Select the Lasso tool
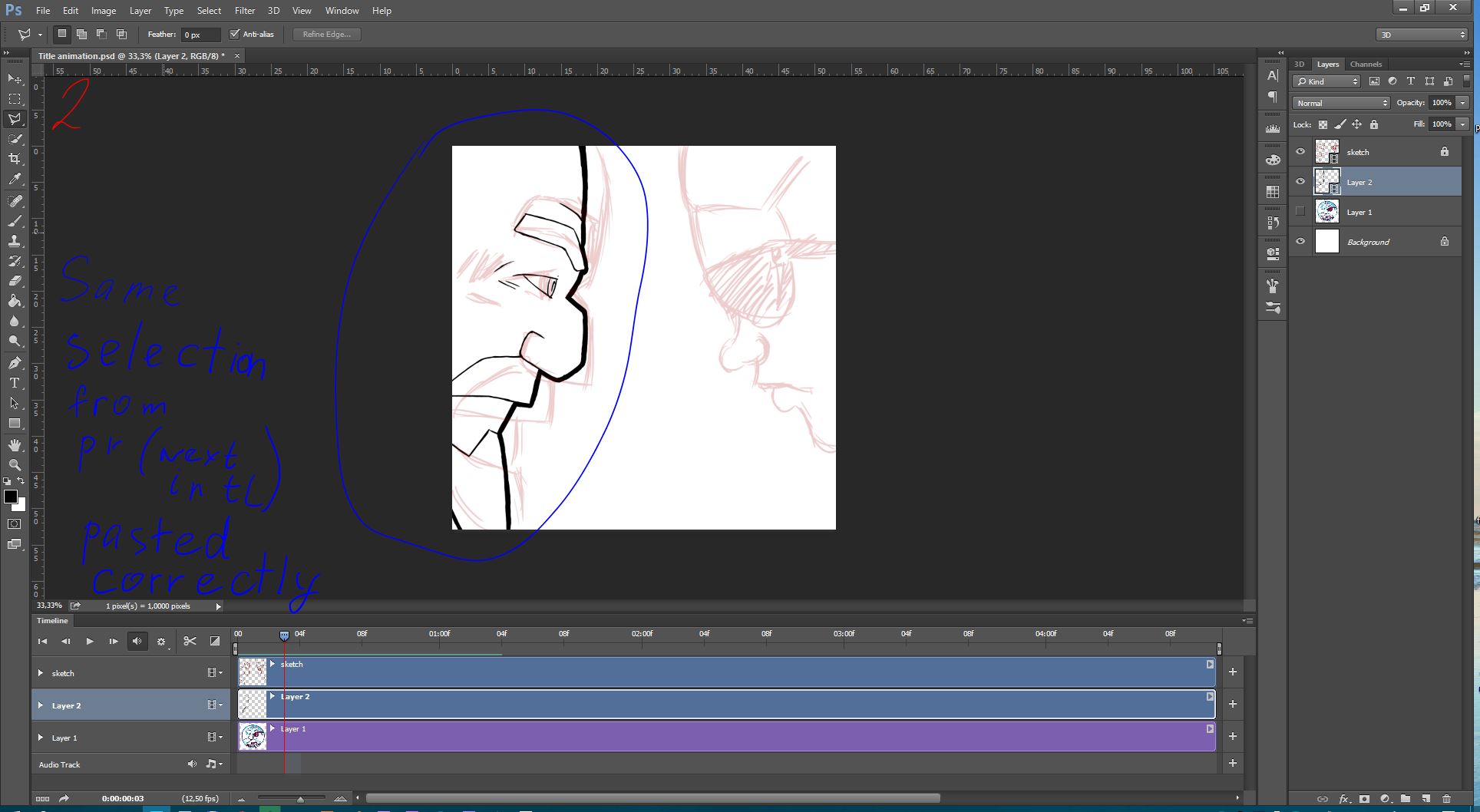1480x812 pixels. (15, 119)
